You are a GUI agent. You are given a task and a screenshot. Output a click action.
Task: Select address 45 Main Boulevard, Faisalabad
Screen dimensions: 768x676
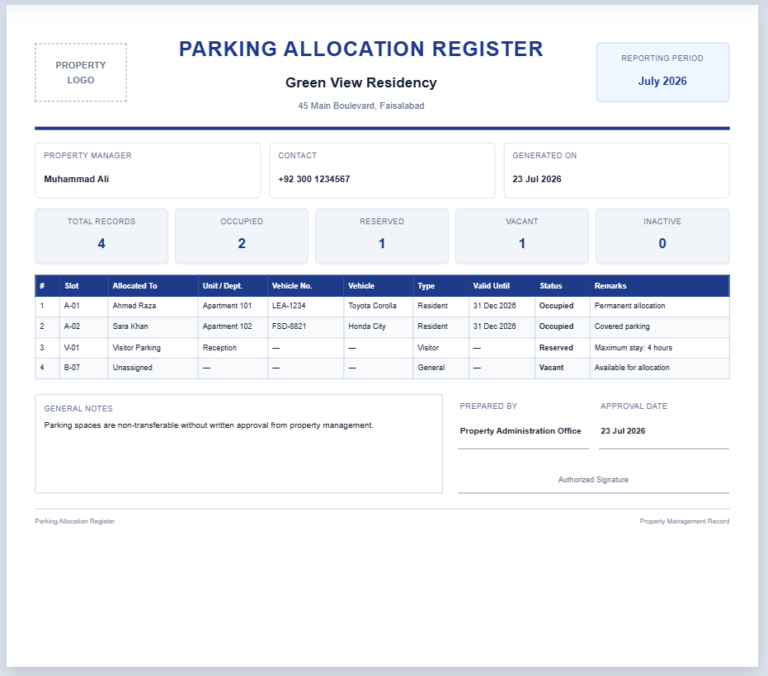pos(361,106)
